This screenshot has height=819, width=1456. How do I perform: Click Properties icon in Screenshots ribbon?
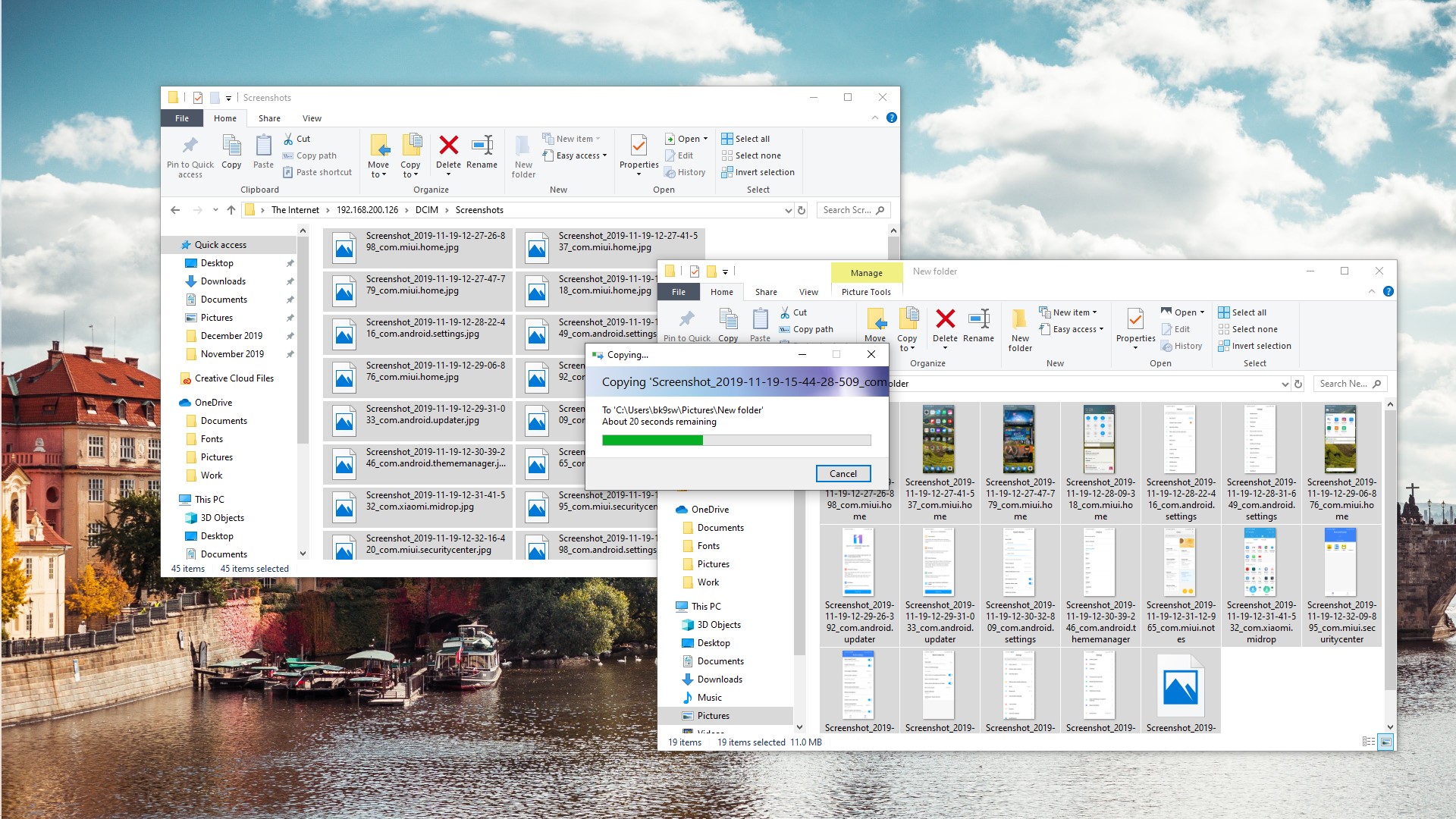click(x=639, y=146)
